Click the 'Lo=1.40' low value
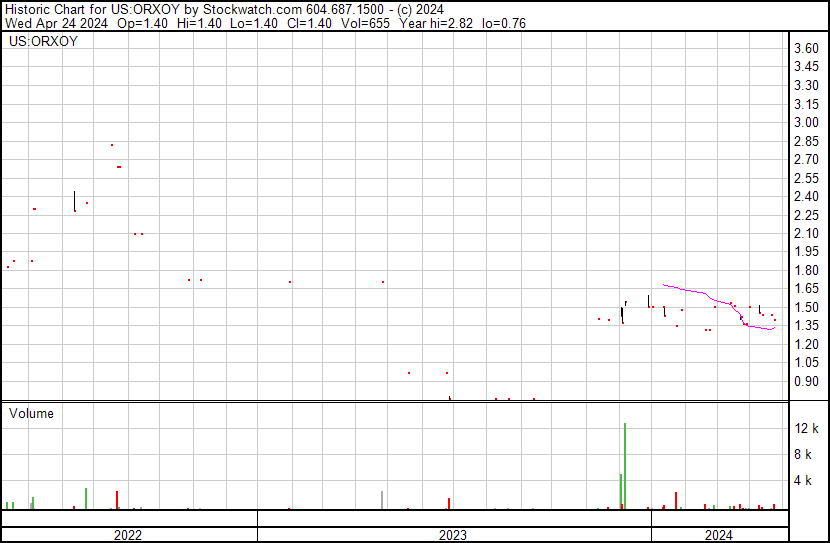This screenshot has width=830, height=543. coord(255,23)
